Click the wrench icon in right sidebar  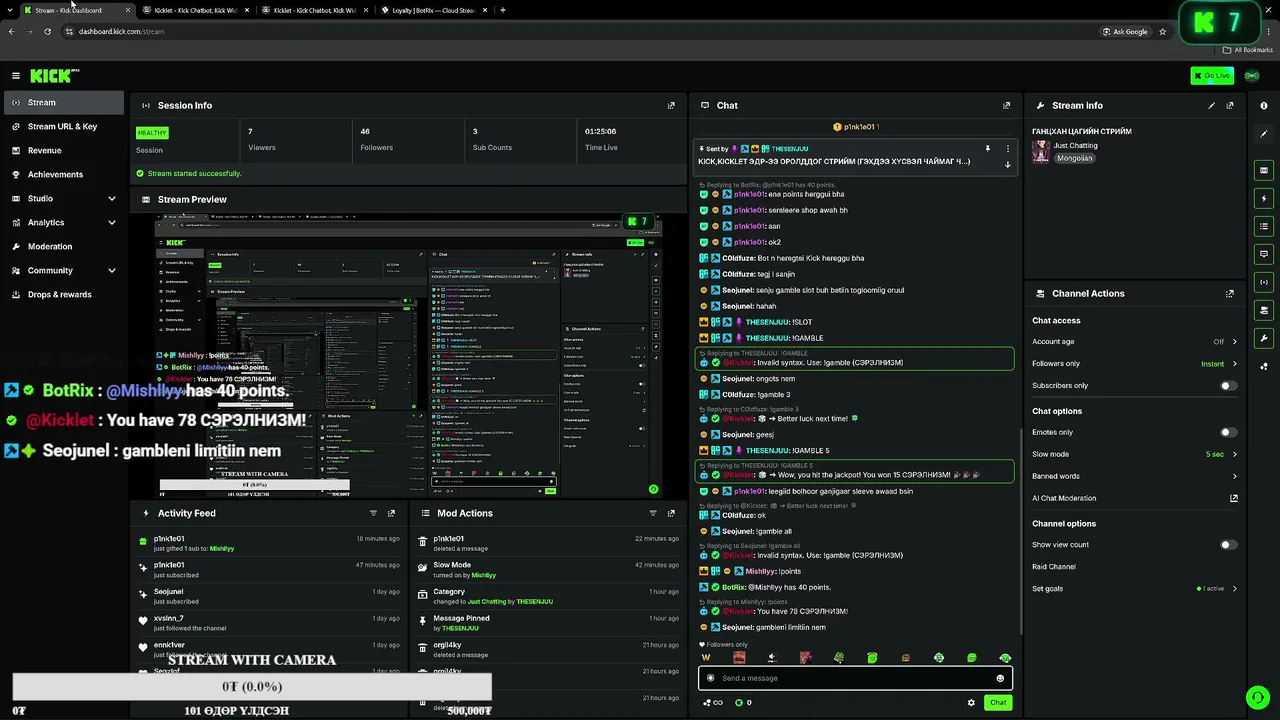(x=1264, y=338)
